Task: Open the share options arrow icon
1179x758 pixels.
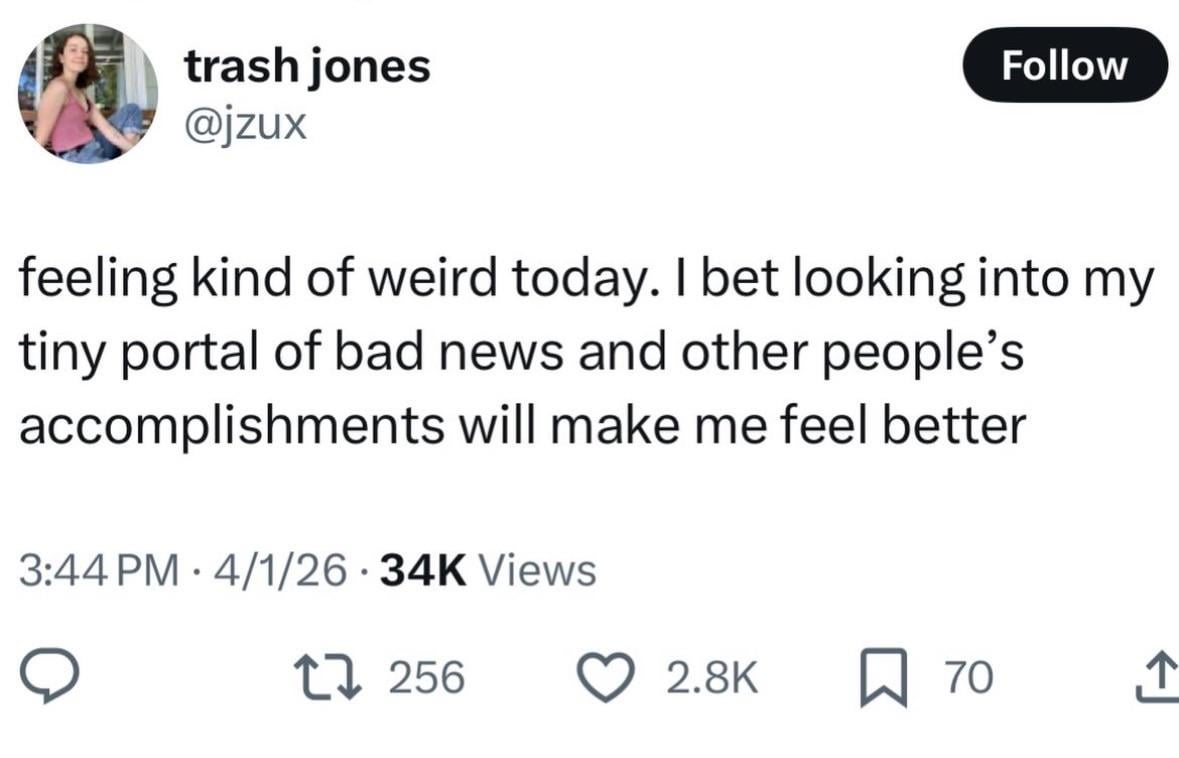Action: (x=1158, y=678)
